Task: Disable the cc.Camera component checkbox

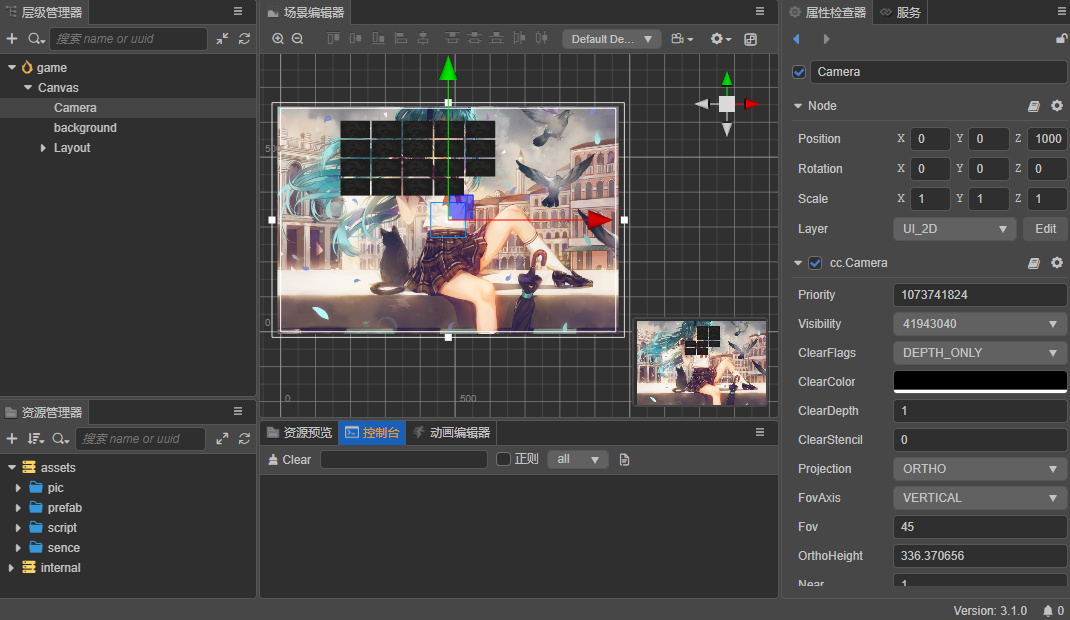Action: tap(815, 263)
